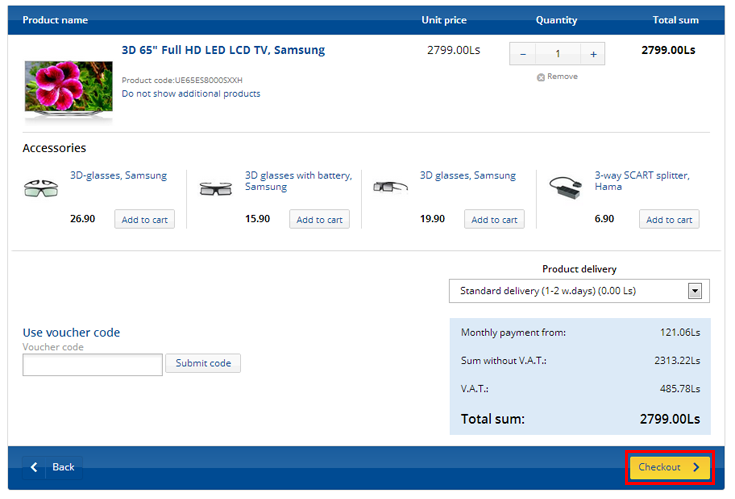Screen dimensions: 735x499
Task: Click the SCART splitter thumbnail image
Action: tap(565, 187)
